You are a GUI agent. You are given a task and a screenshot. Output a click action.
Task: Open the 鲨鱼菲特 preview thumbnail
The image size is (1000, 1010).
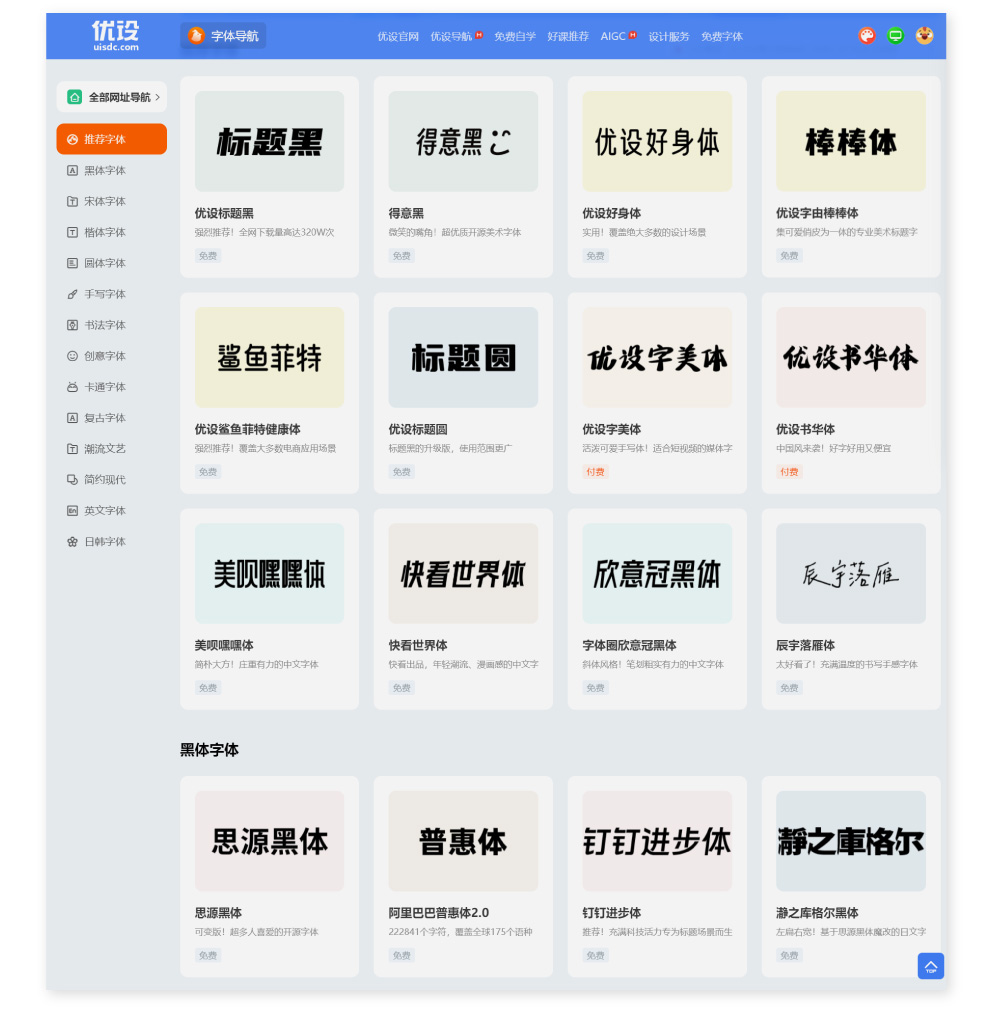point(269,357)
